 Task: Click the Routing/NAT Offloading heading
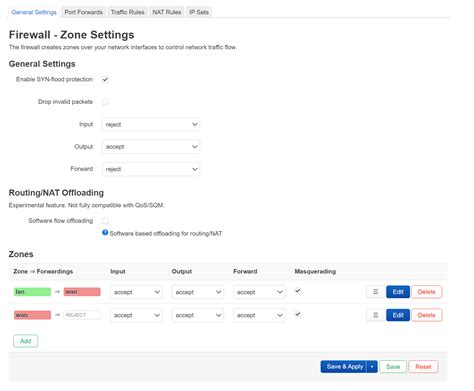[56, 193]
